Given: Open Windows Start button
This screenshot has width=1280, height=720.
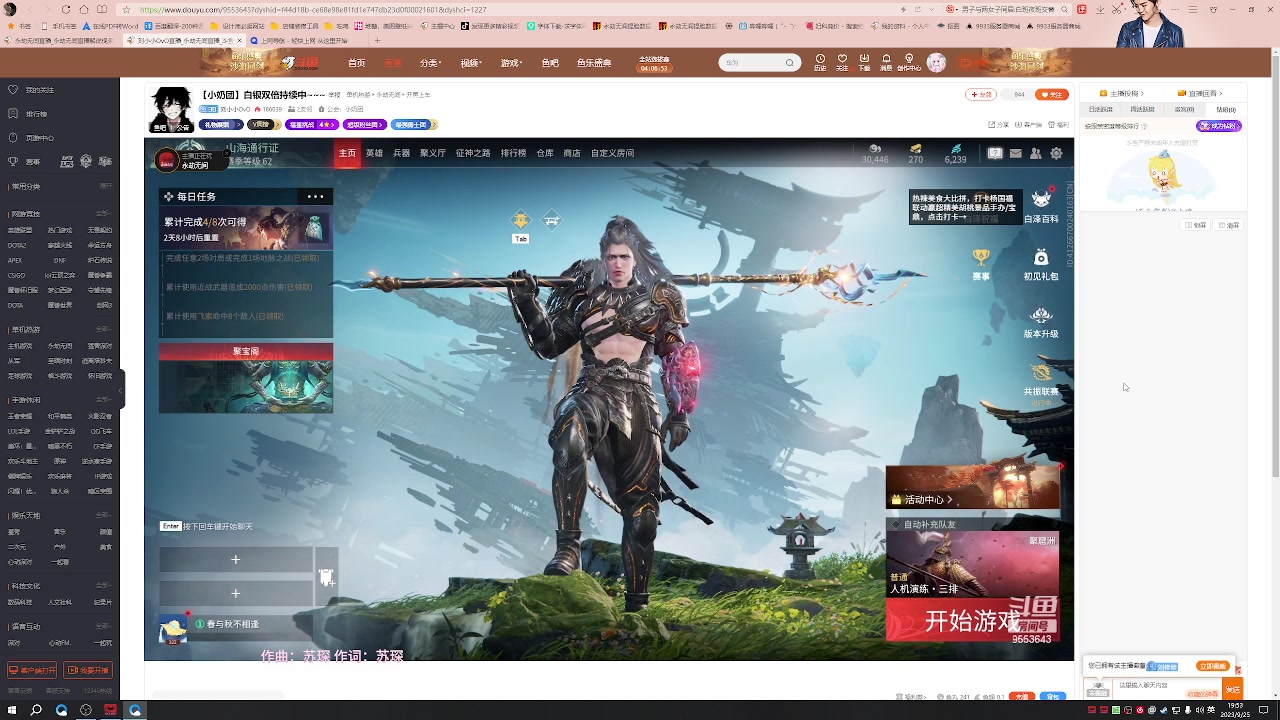Looking at the screenshot, I should coord(12,710).
